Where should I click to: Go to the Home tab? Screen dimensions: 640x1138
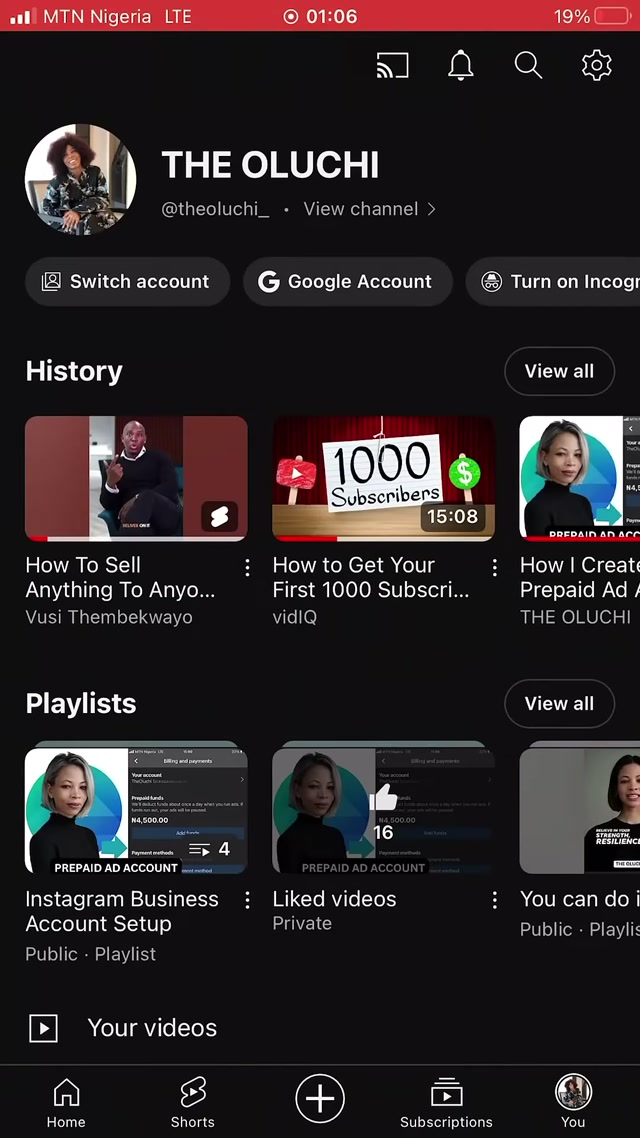point(66,1102)
